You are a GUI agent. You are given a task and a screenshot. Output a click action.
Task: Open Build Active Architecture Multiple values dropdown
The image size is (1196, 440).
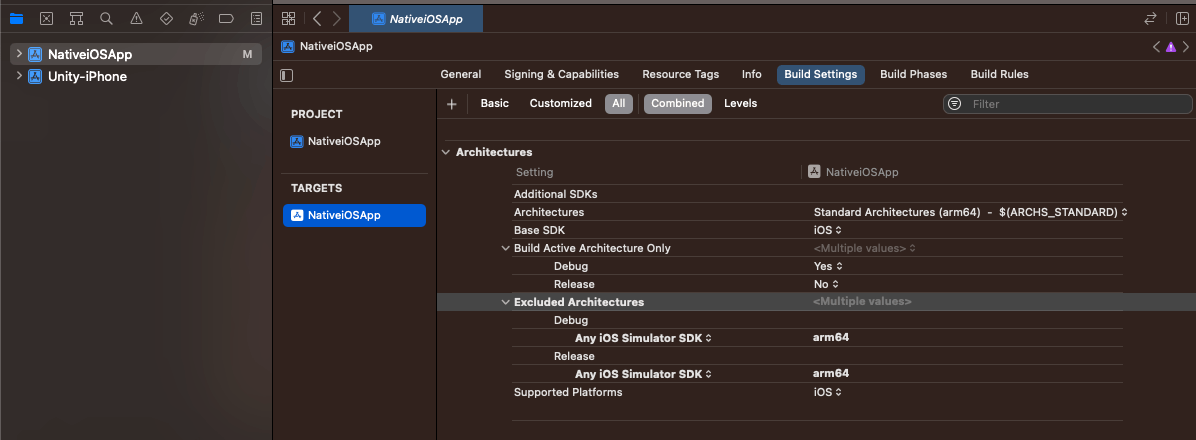click(x=864, y=248)
